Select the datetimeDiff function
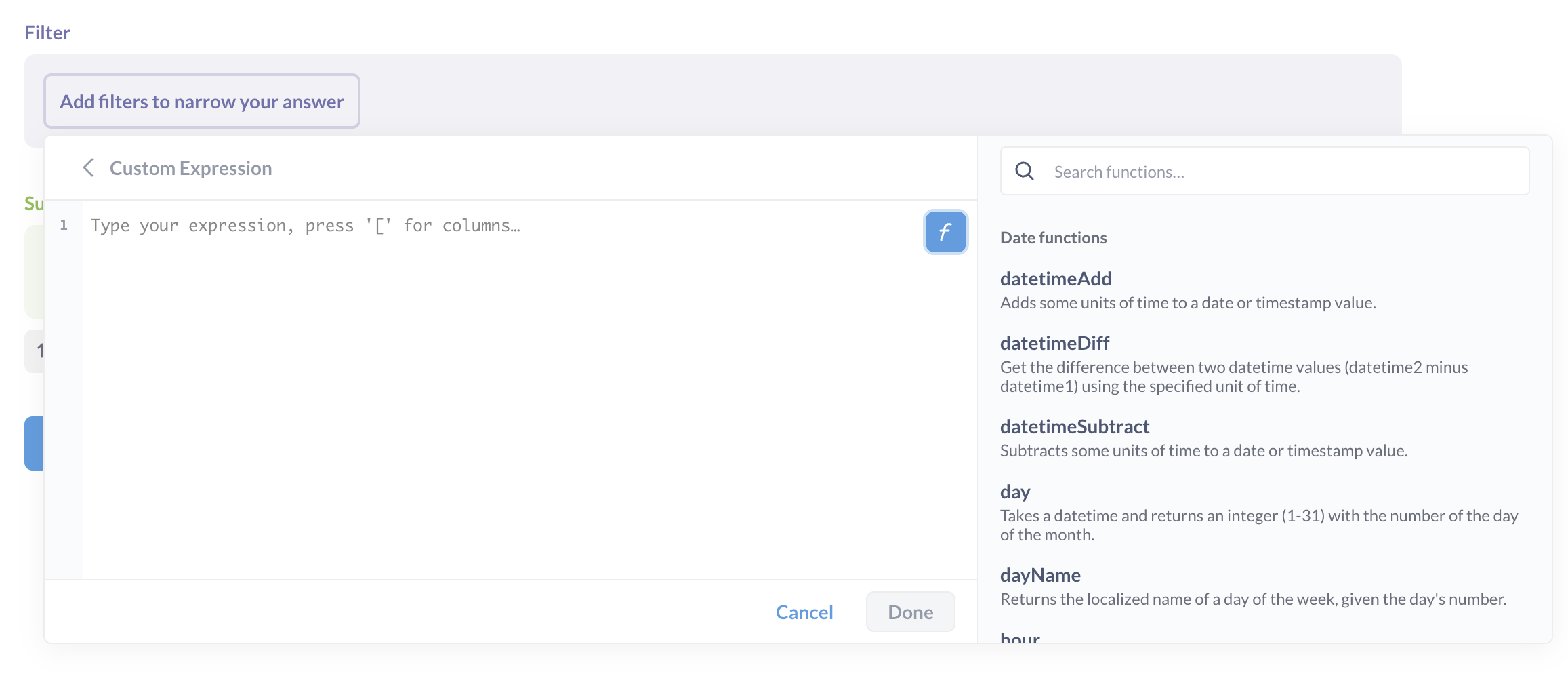Image resolution: width=1568 pixels, height=678 pixels. [1054, 343]
